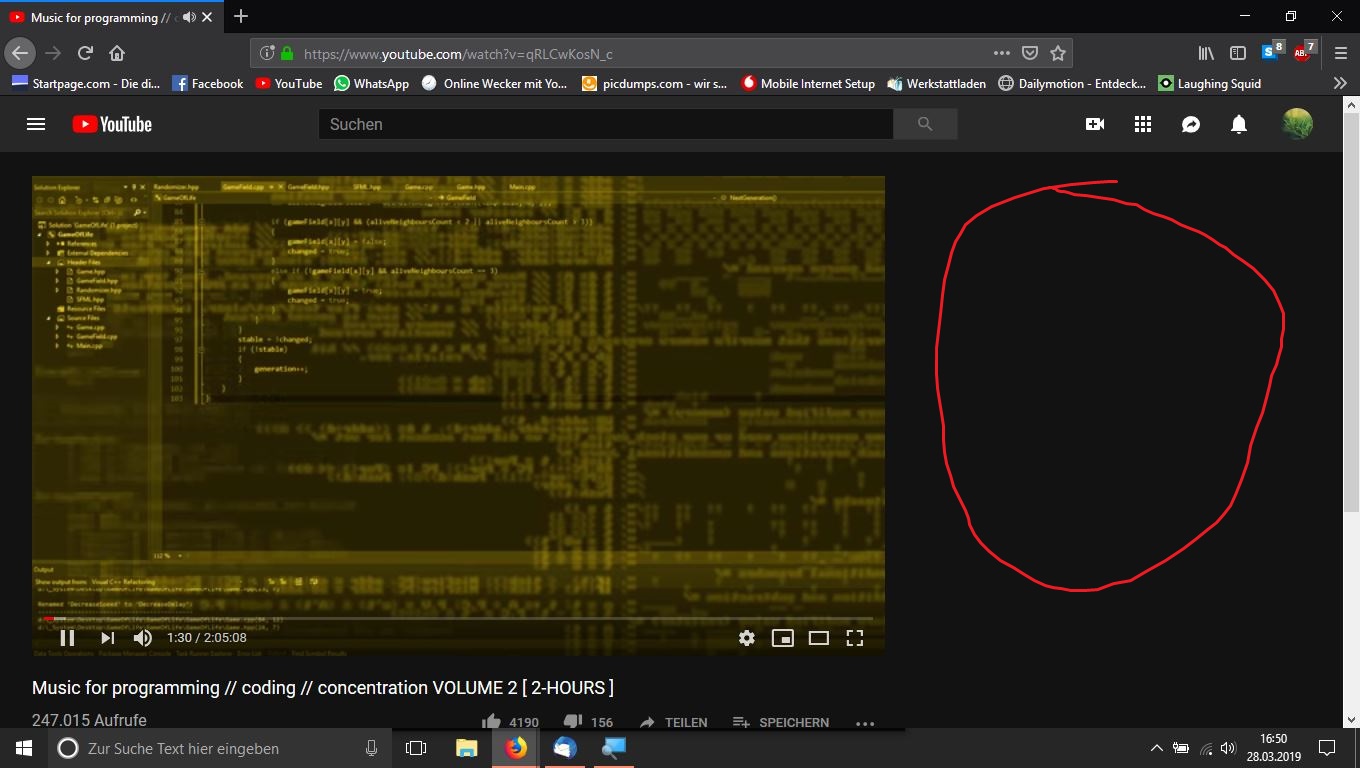Click the search magnifier button
This screenshot has width=1360, height=768.
click(925, 124)
